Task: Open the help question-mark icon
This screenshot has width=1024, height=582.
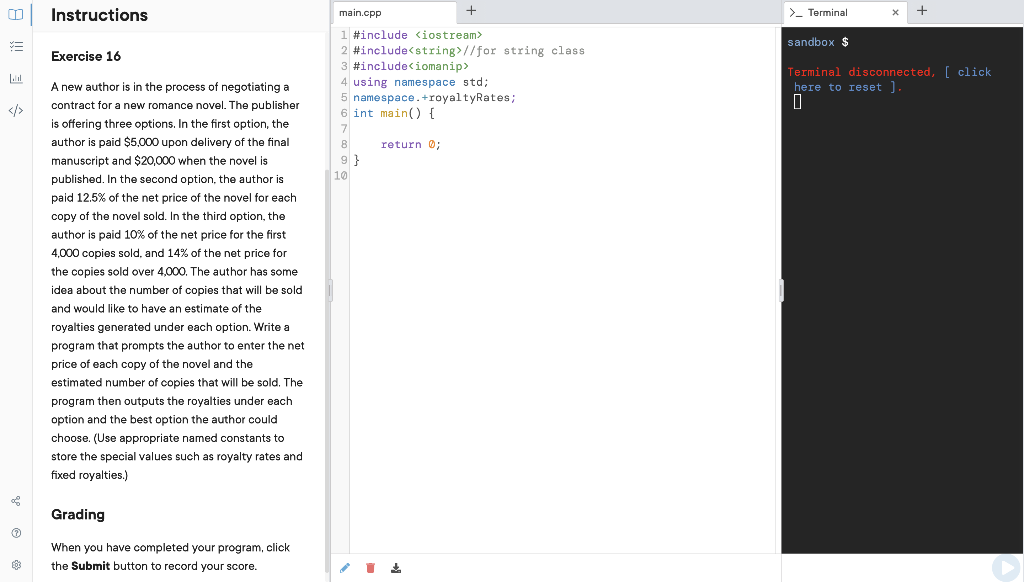Action: click(15, 533)
